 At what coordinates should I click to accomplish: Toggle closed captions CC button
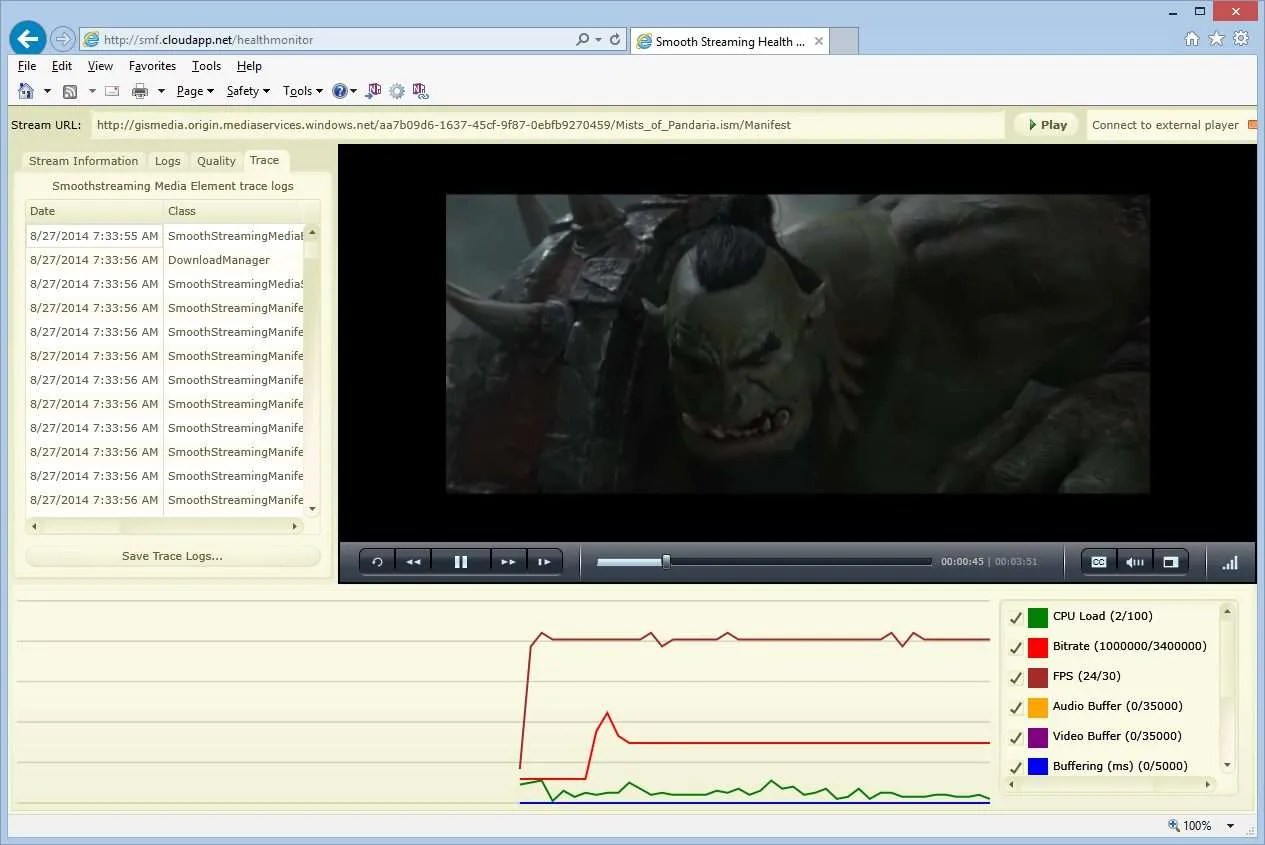click(x=1099, y=562)
